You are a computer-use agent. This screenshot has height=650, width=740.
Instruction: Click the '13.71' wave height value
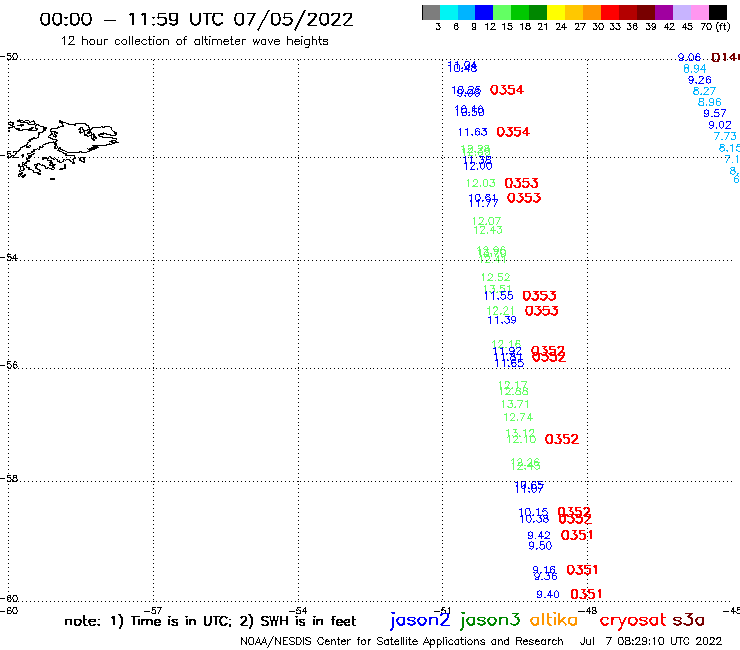(515, 404)
